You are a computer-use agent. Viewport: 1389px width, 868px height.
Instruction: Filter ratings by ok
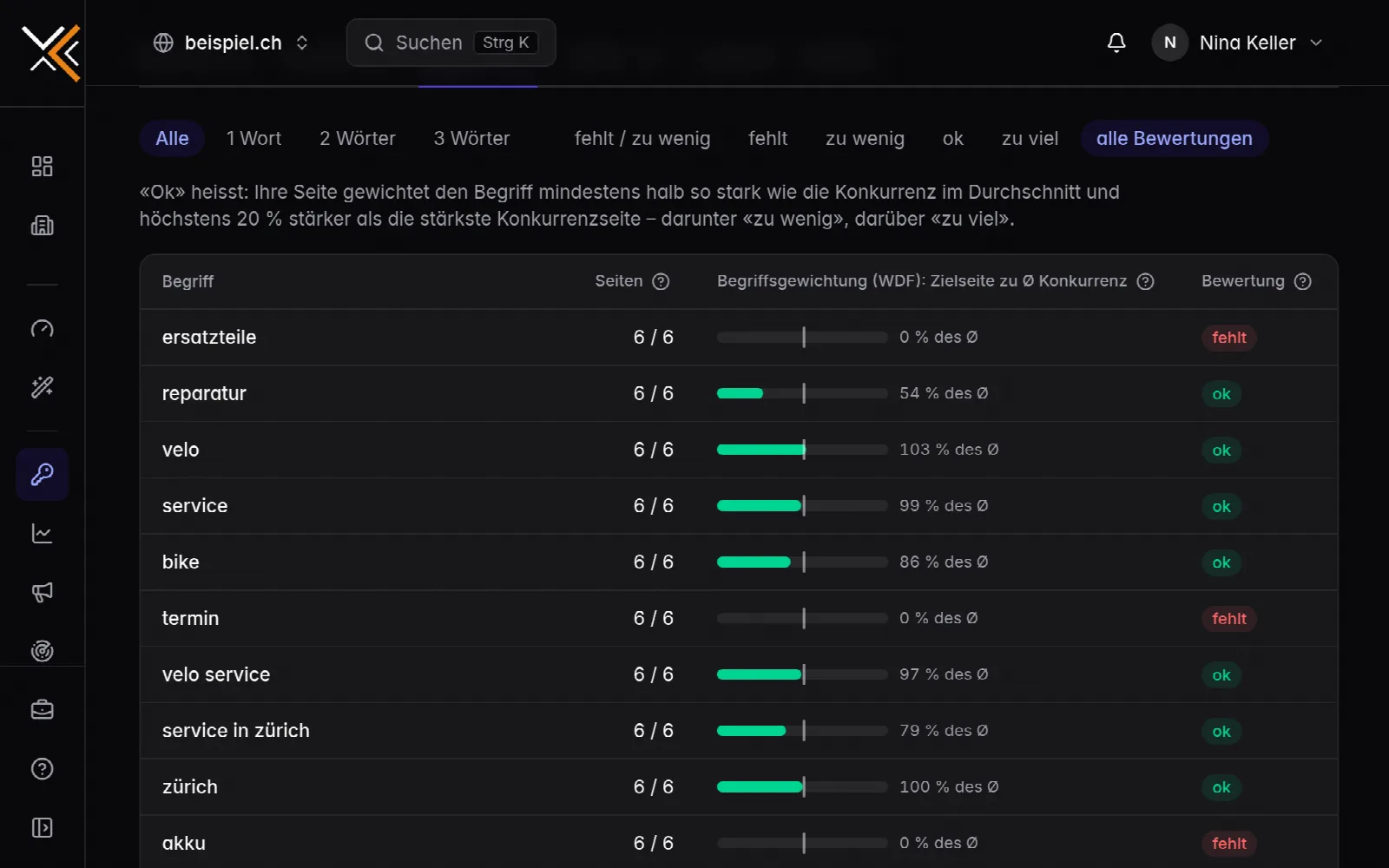(953, 139)
